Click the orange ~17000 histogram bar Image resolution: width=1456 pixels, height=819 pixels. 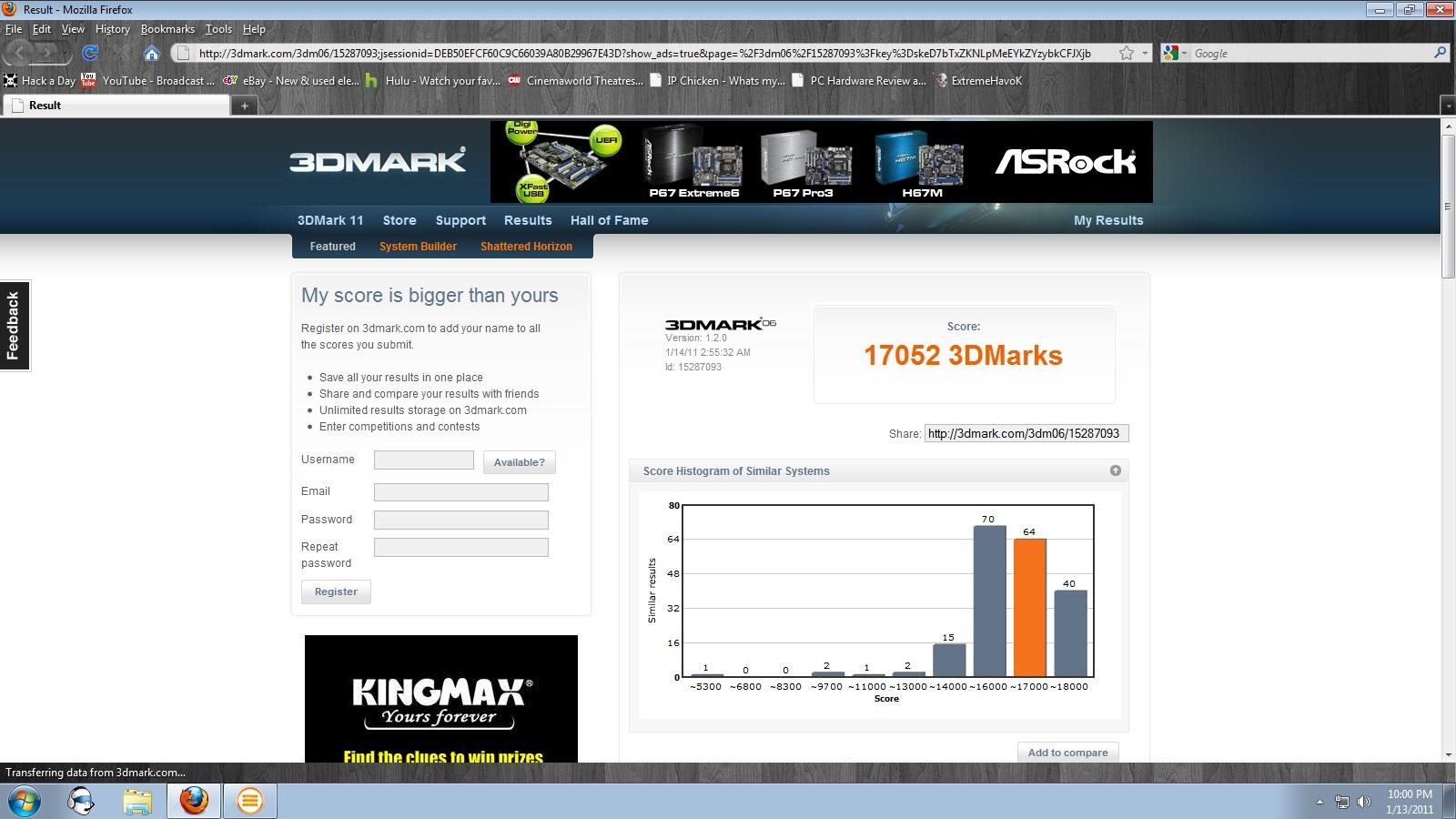point(1030,608)
